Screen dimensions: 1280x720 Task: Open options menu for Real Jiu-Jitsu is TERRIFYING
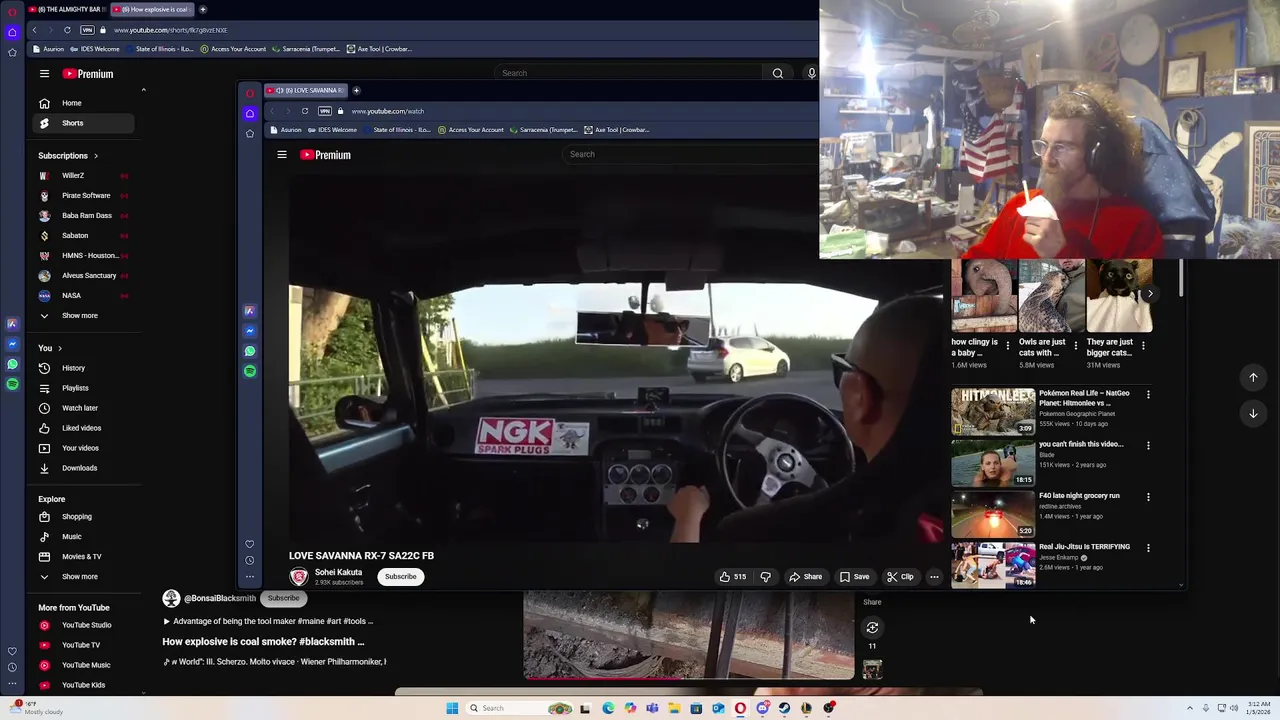1148,548
